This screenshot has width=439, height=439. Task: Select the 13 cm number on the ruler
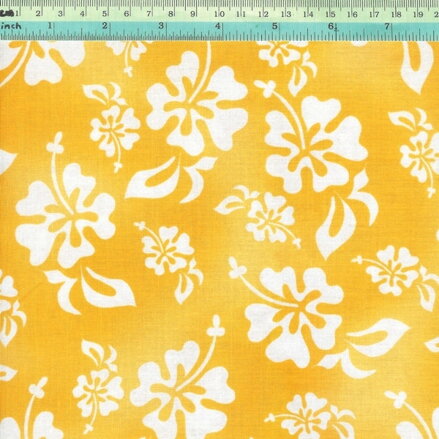click(286, 14)
